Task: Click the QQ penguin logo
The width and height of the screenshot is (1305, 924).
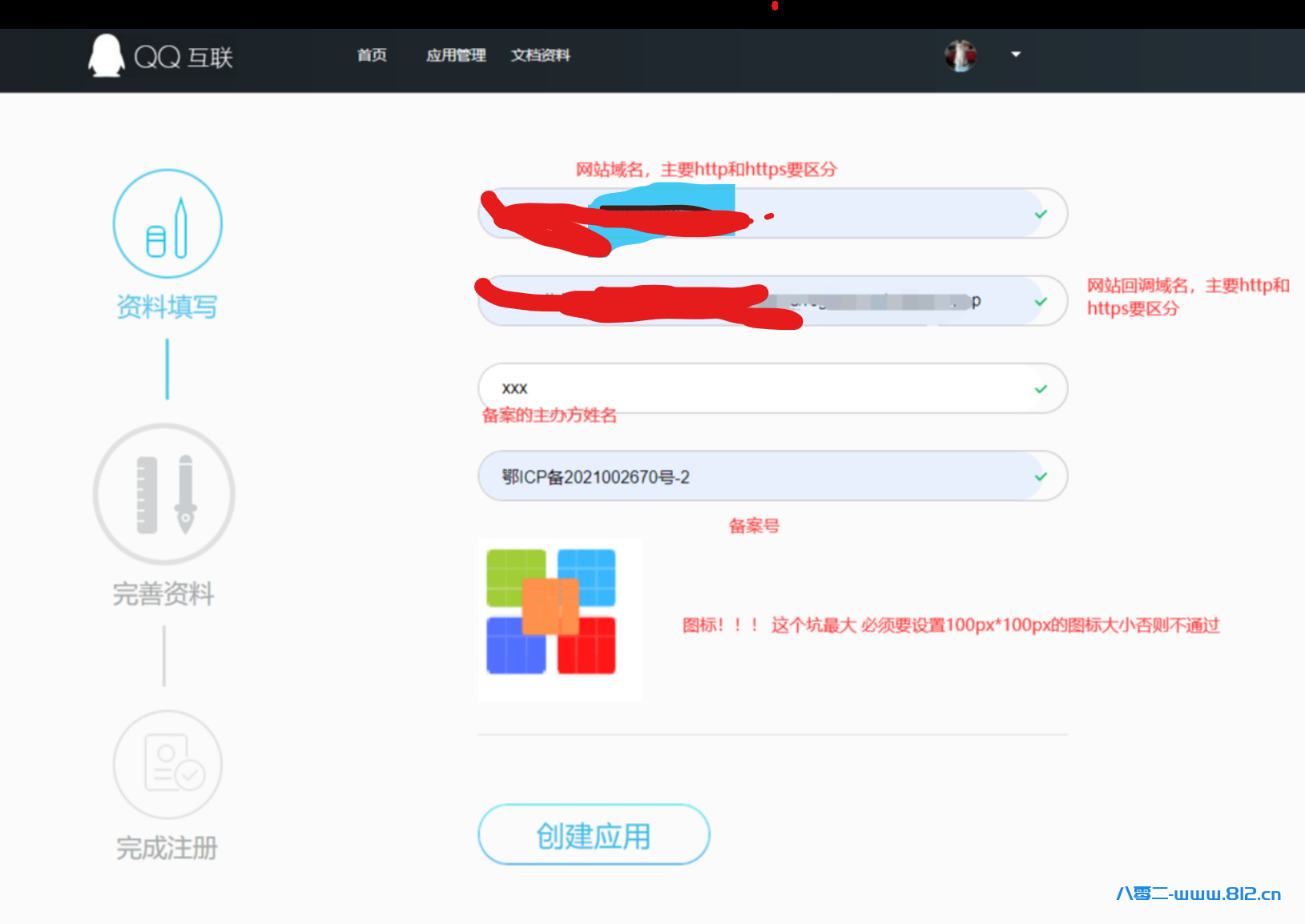Action: coord(105,56)
